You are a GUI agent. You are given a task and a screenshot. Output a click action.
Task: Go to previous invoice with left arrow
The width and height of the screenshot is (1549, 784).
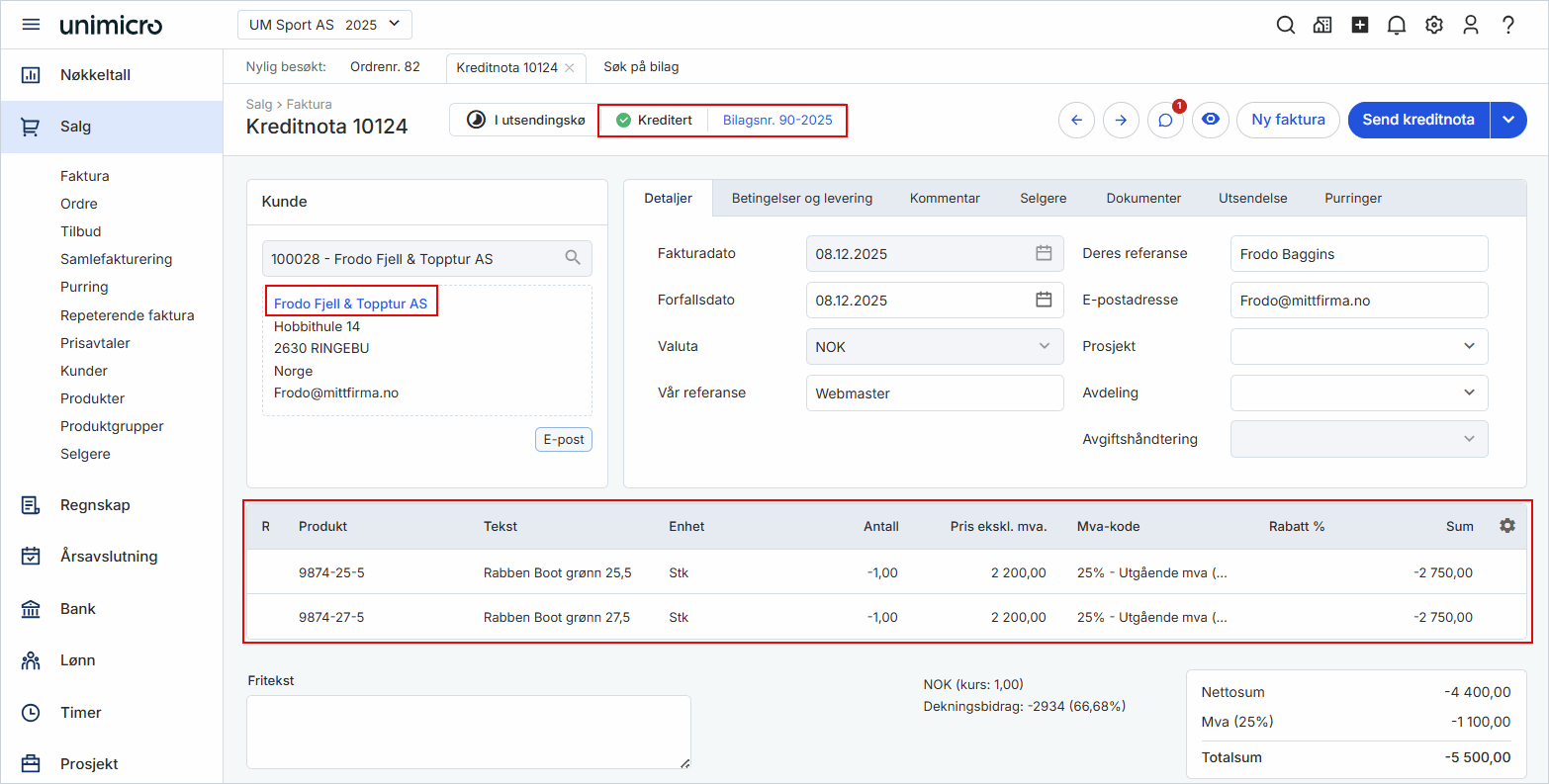coord(1076,121)
